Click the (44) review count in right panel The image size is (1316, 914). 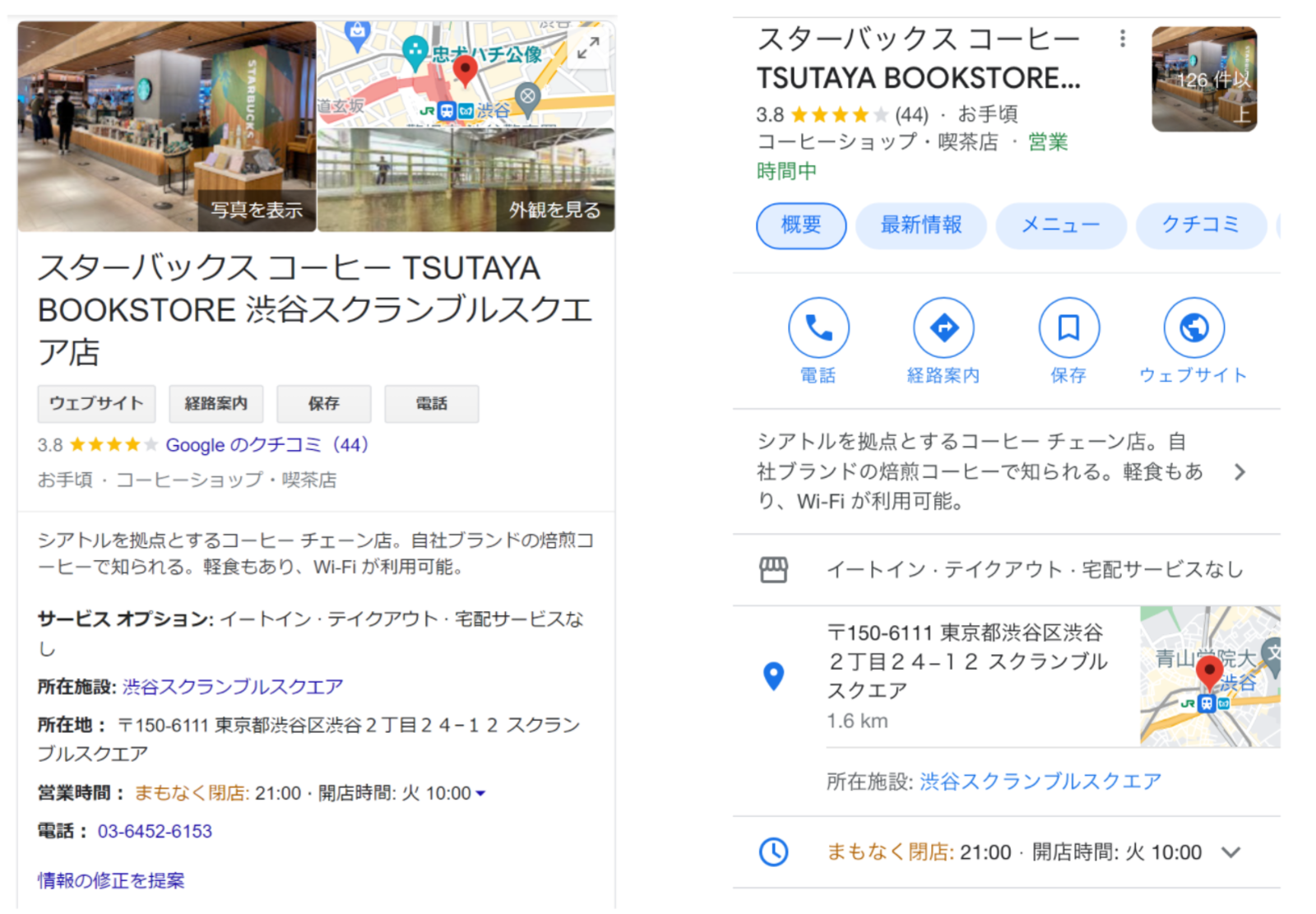tap(911, 114)
